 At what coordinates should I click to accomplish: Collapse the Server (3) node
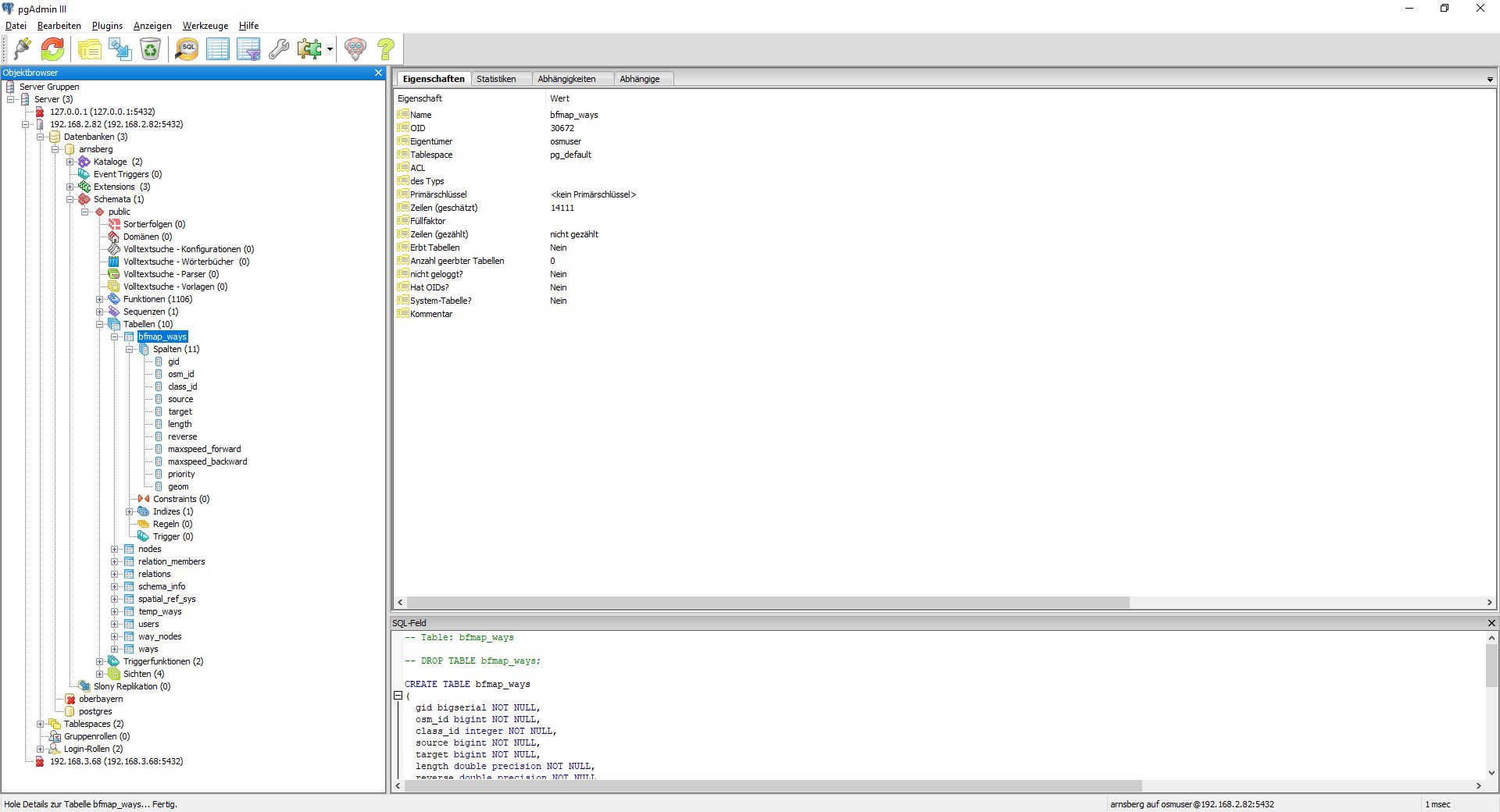click(x=11, y=99)
